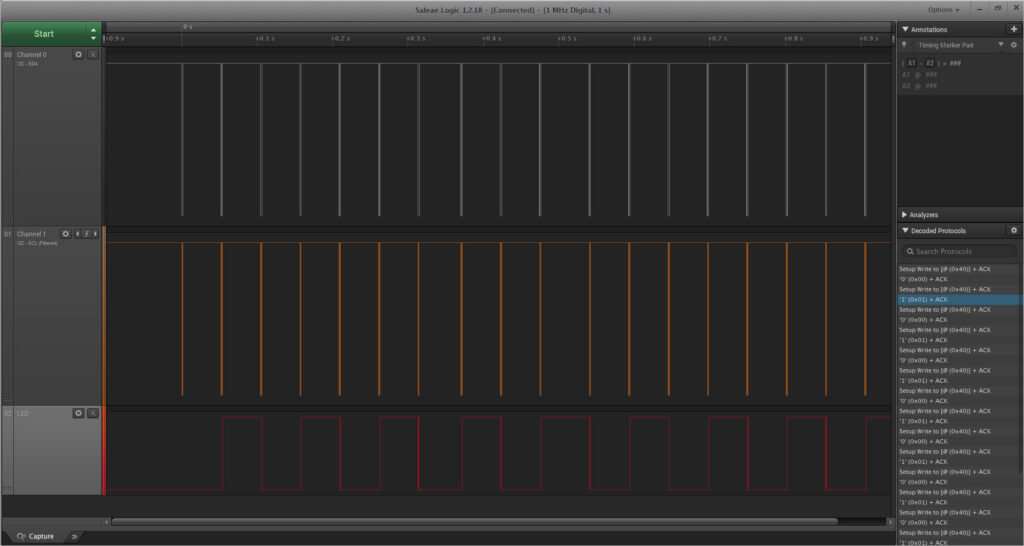Add a new annotation with the plus icon
1024x546 pixels.
[1014, 29]
